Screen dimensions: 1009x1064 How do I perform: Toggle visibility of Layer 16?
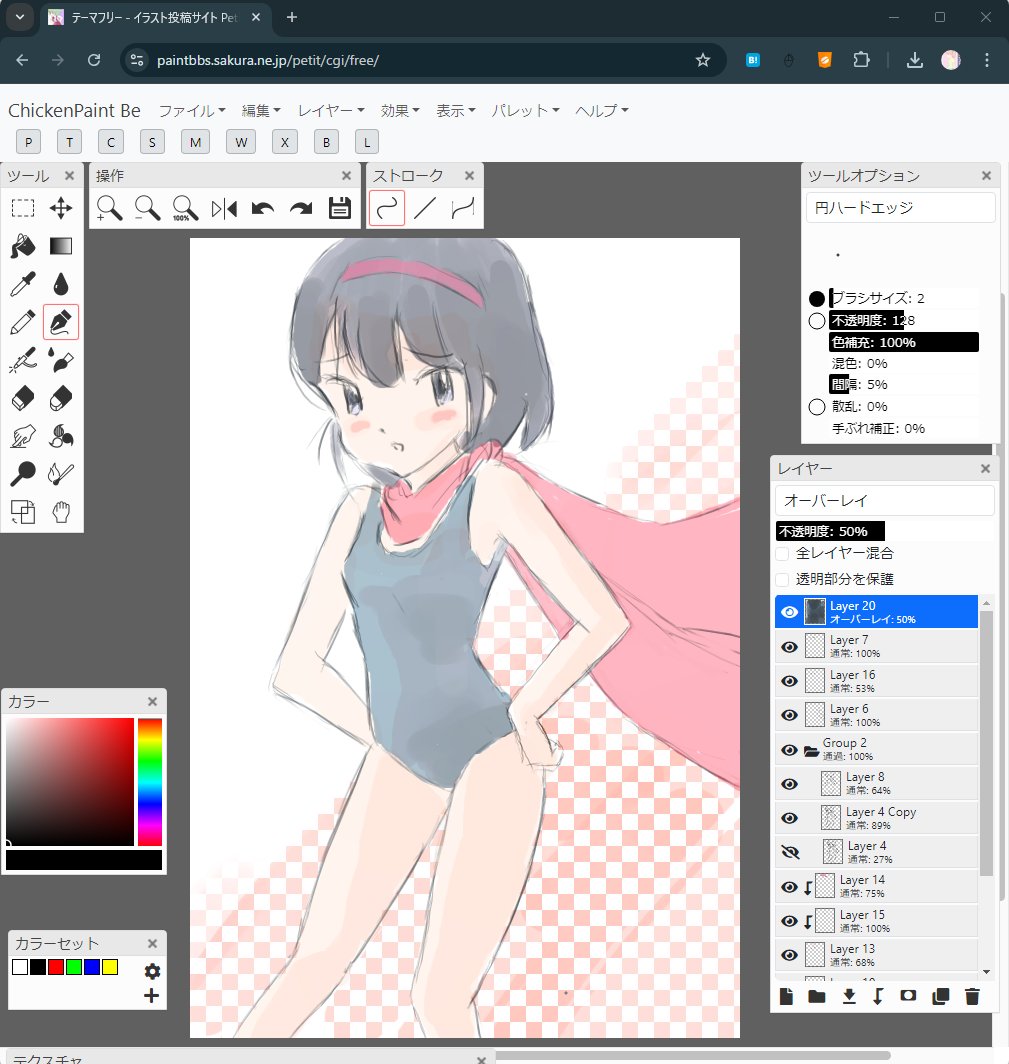coord(789,681)
